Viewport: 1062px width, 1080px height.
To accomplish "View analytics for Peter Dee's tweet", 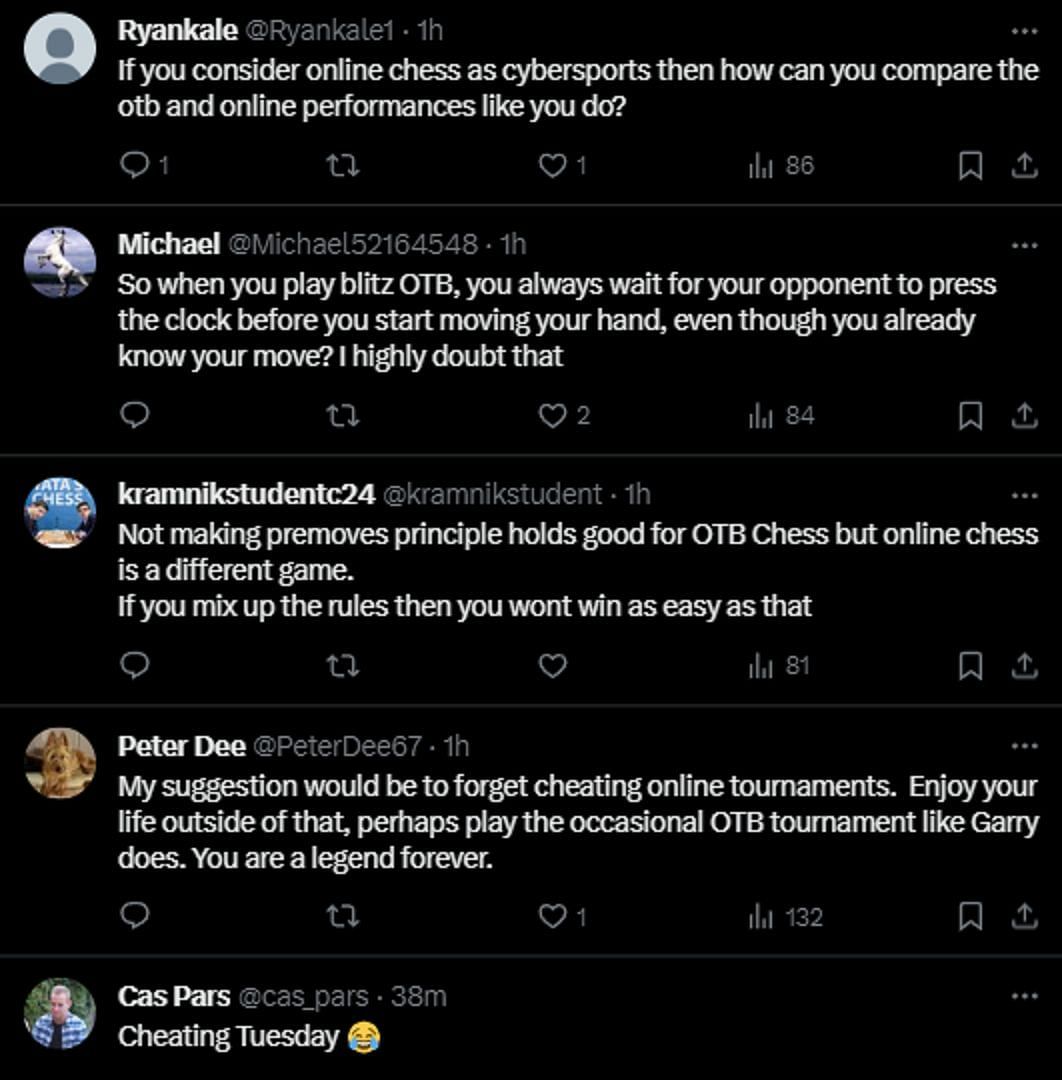I will [785, 916].
